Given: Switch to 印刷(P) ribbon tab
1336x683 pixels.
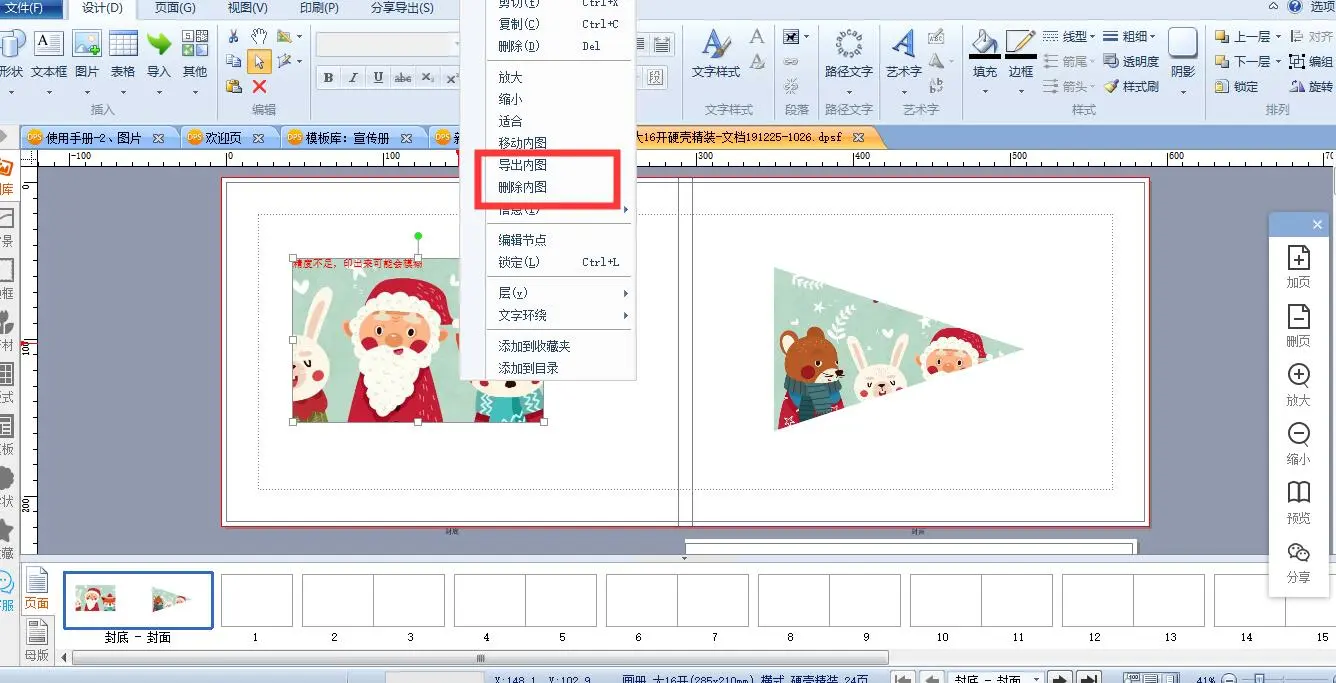Looking at the screenshot, I should [x=319, y=8].
